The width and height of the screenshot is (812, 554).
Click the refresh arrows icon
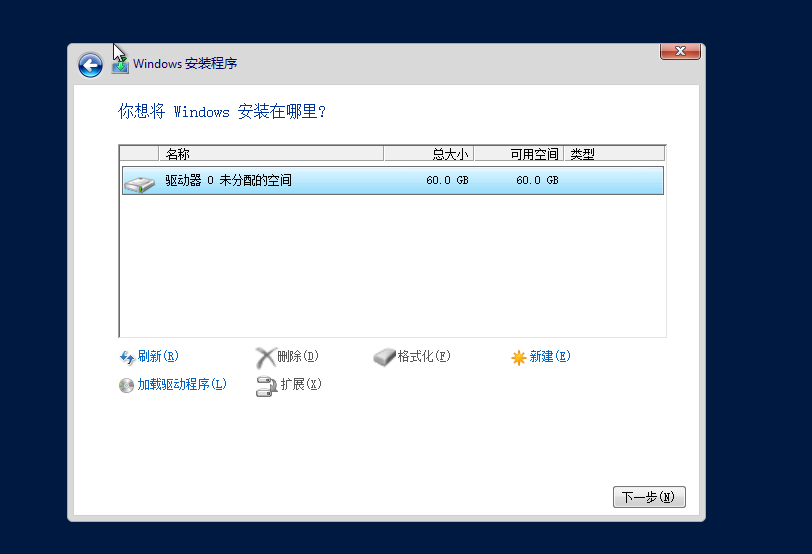tap(127, 357)
